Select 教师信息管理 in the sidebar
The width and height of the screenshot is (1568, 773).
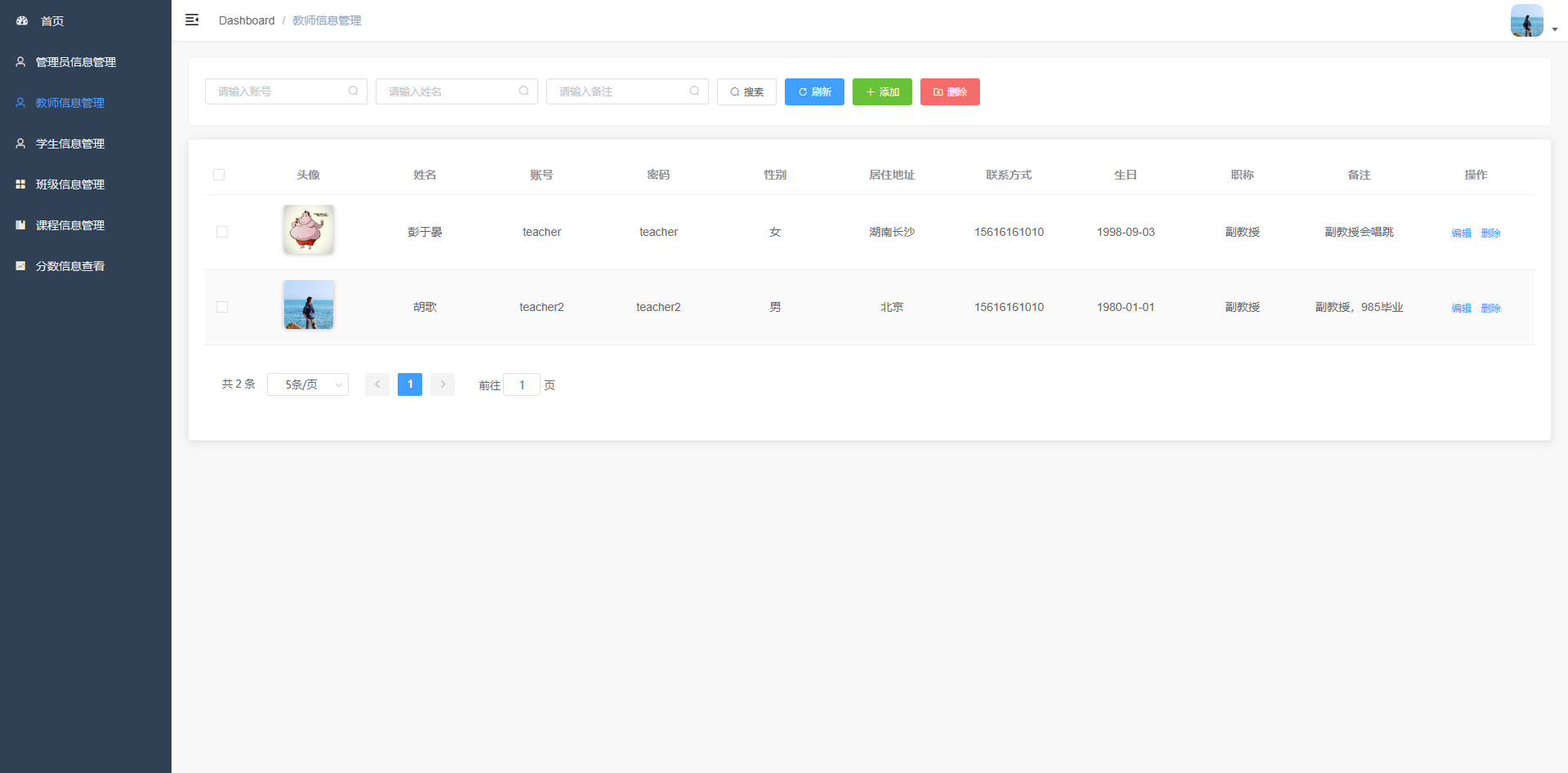70,103
